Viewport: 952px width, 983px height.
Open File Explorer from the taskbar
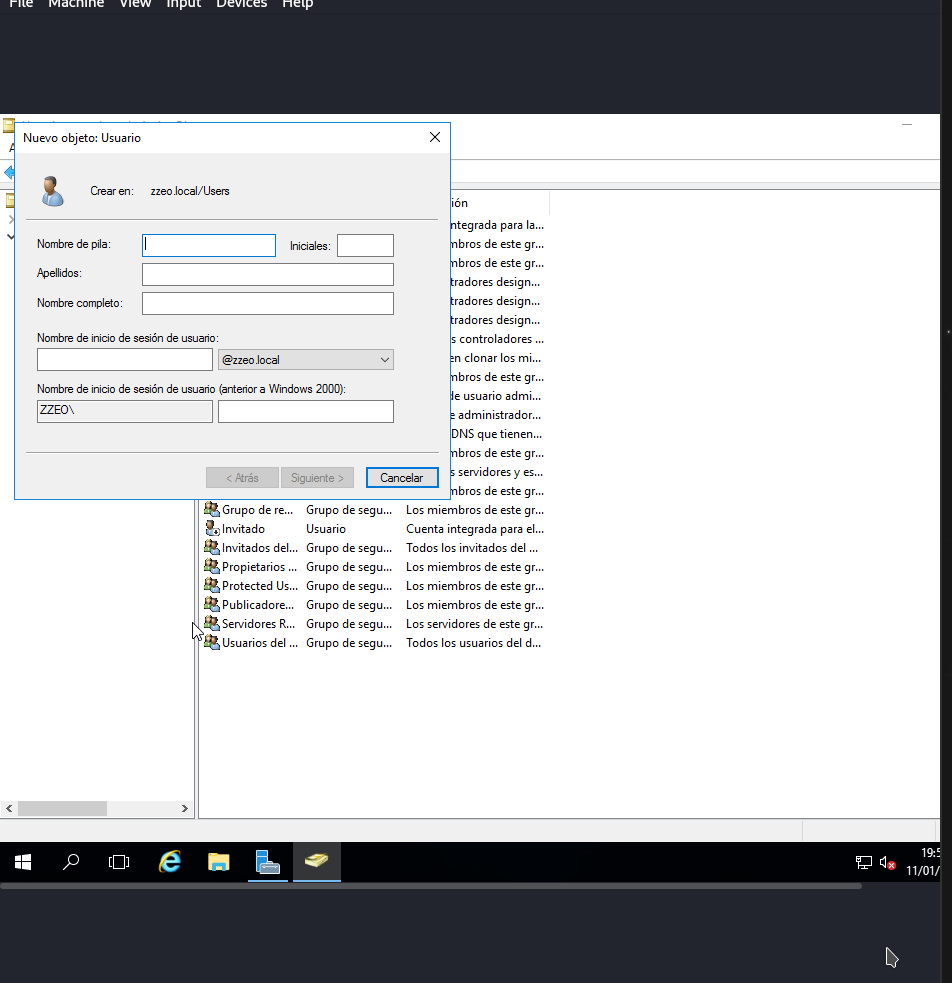[218, 862]
